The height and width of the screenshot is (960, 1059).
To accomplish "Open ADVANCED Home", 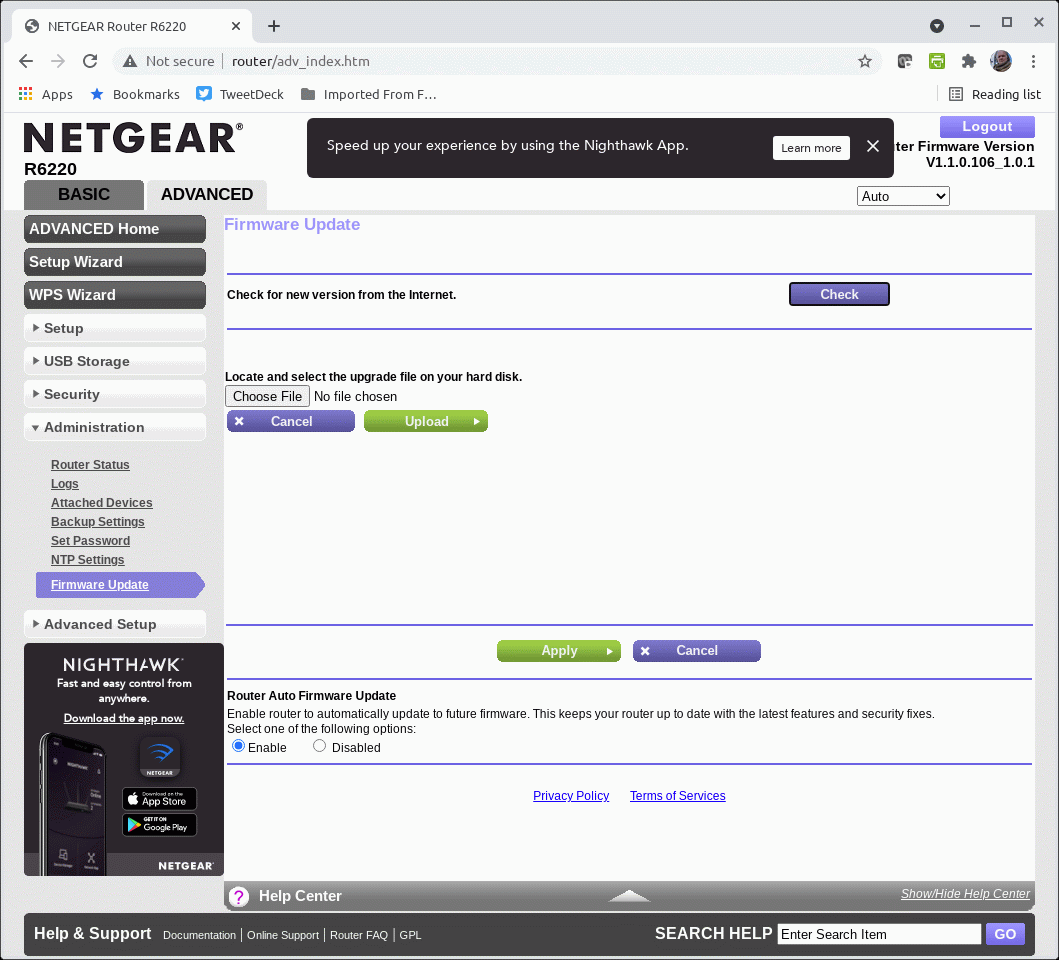I will [x=115, y=229].
